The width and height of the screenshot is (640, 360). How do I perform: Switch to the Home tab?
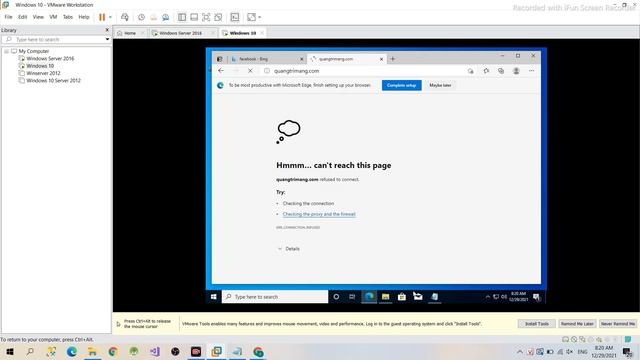point(130,33)
